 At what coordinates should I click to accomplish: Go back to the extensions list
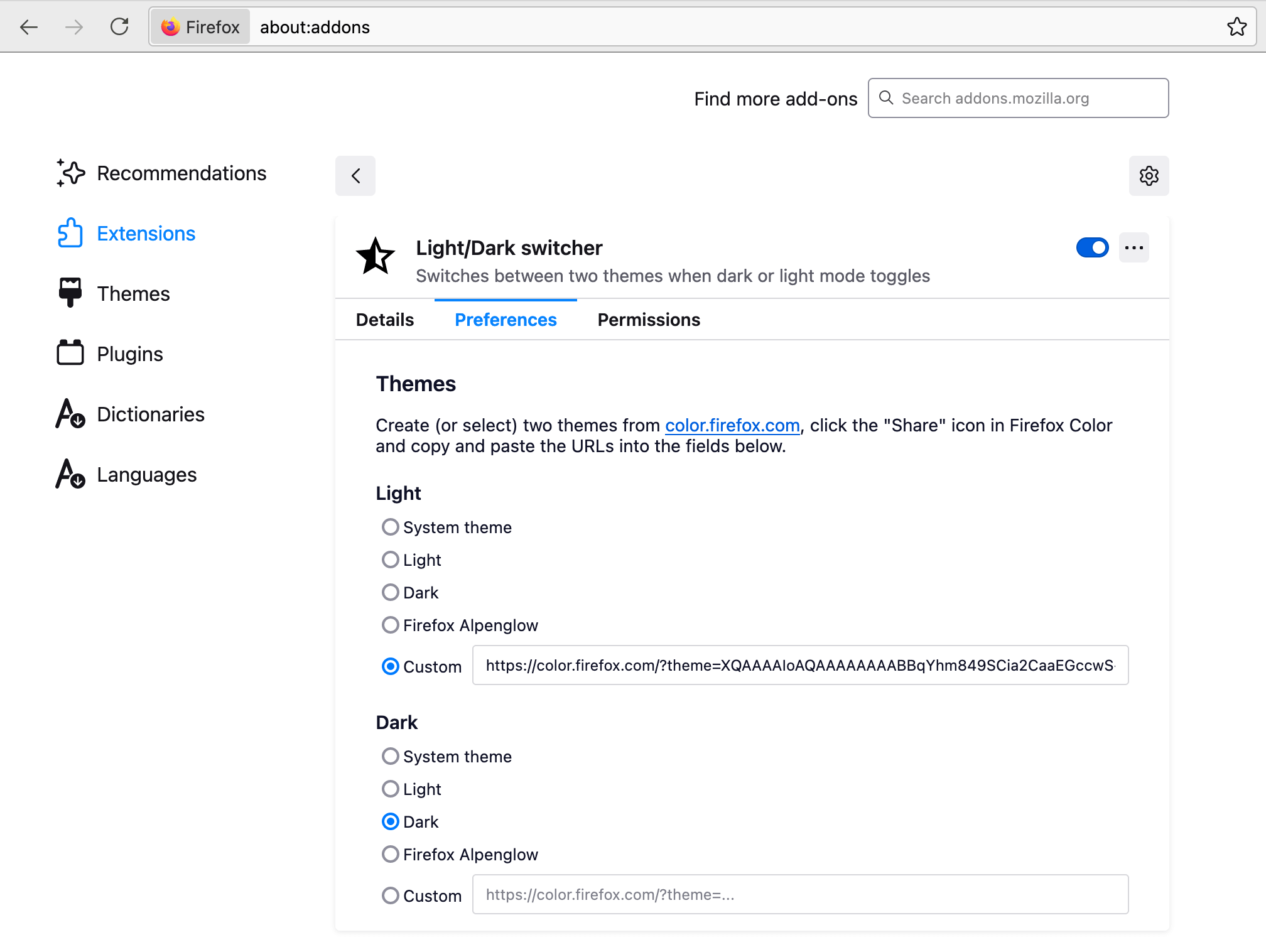point(355,176)
